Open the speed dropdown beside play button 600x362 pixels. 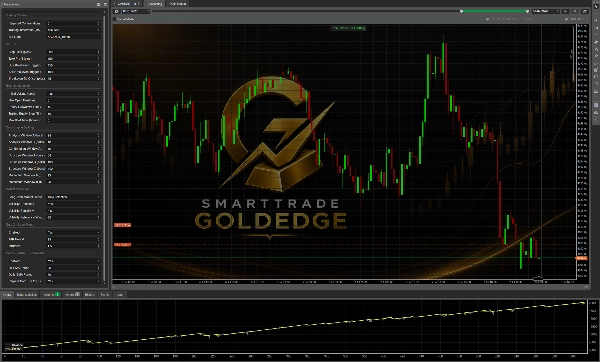coord(546,11)
